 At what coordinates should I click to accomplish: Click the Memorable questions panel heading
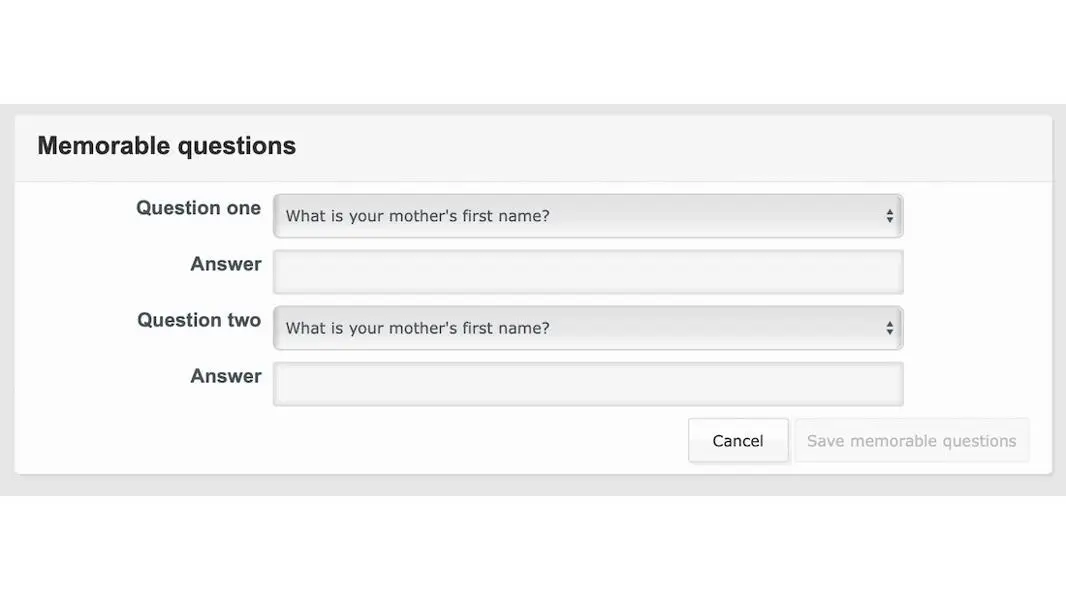click(166, 145)
